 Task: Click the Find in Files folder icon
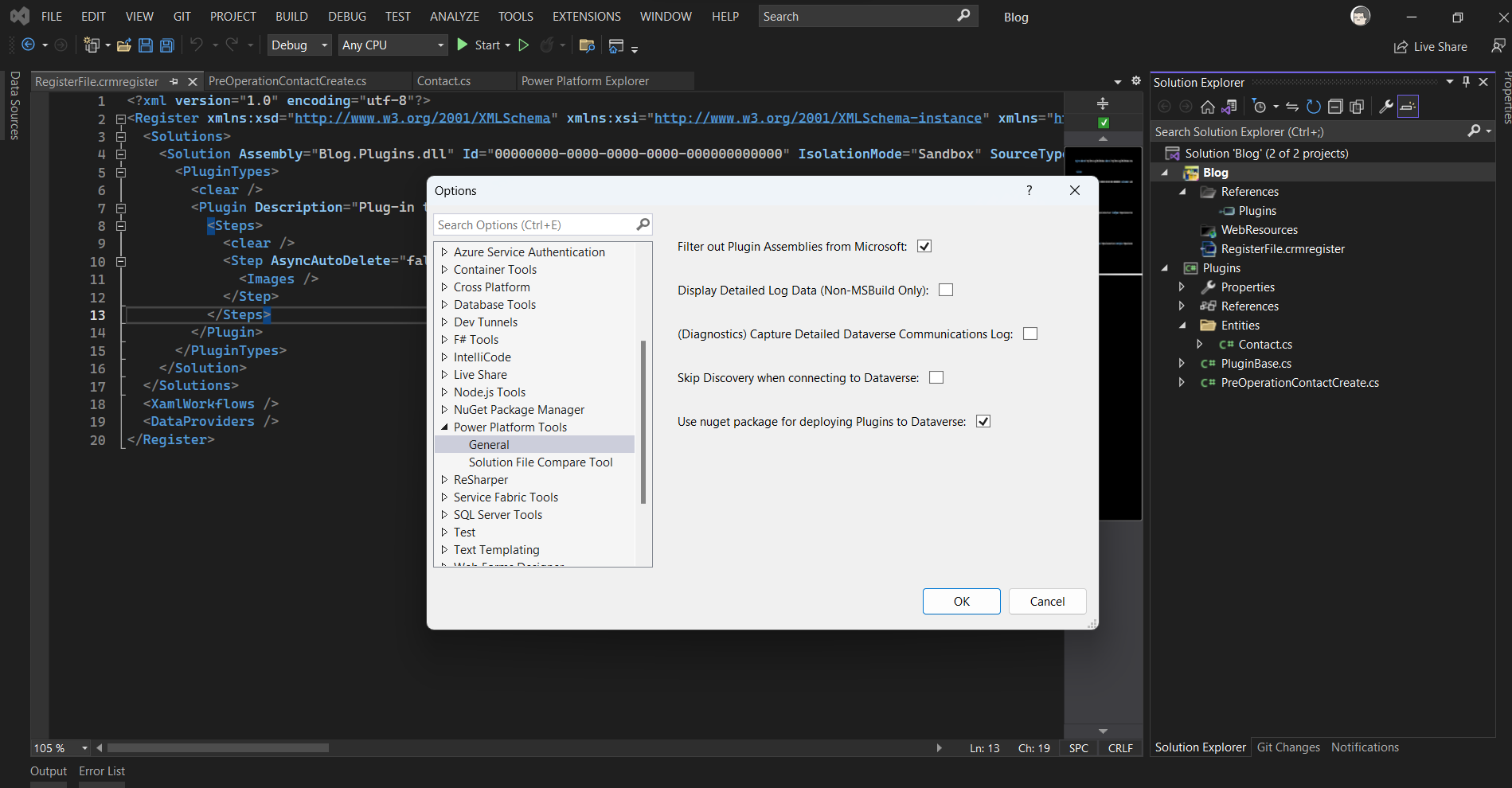tap(587, 45)
